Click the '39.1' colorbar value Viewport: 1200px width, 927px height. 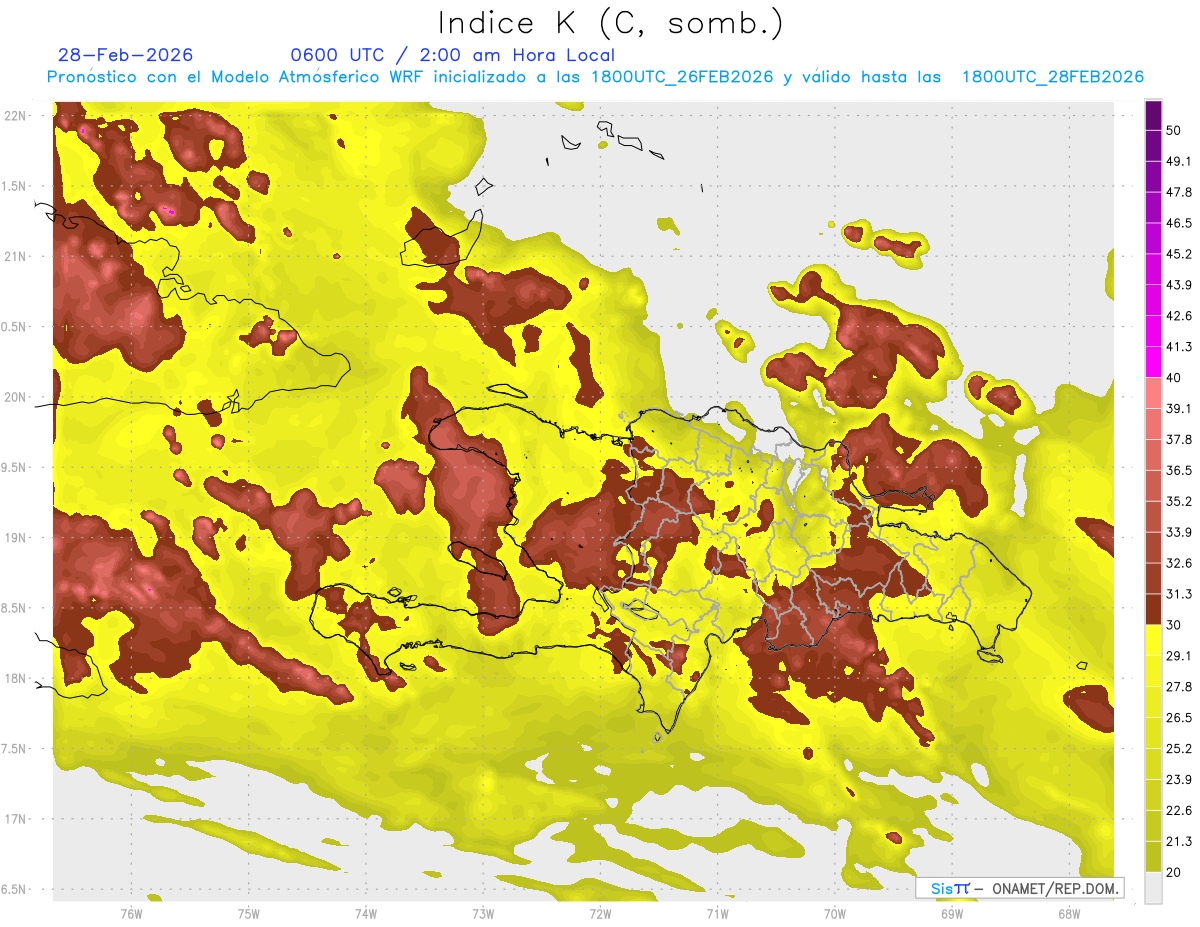pos(1179,409)
